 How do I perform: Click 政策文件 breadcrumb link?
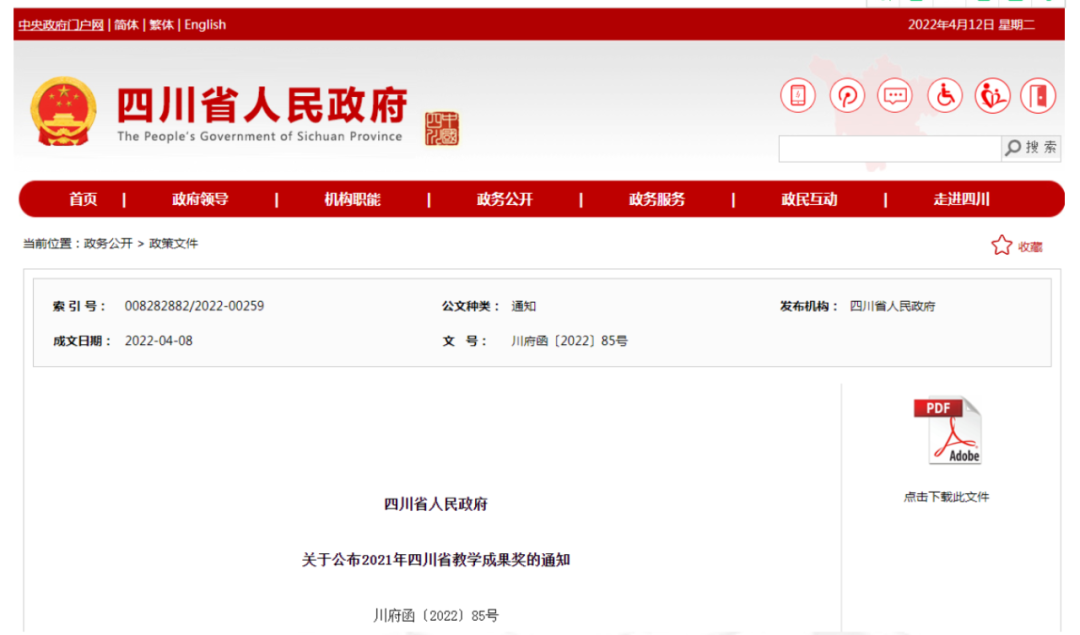(x=174, y=243)
